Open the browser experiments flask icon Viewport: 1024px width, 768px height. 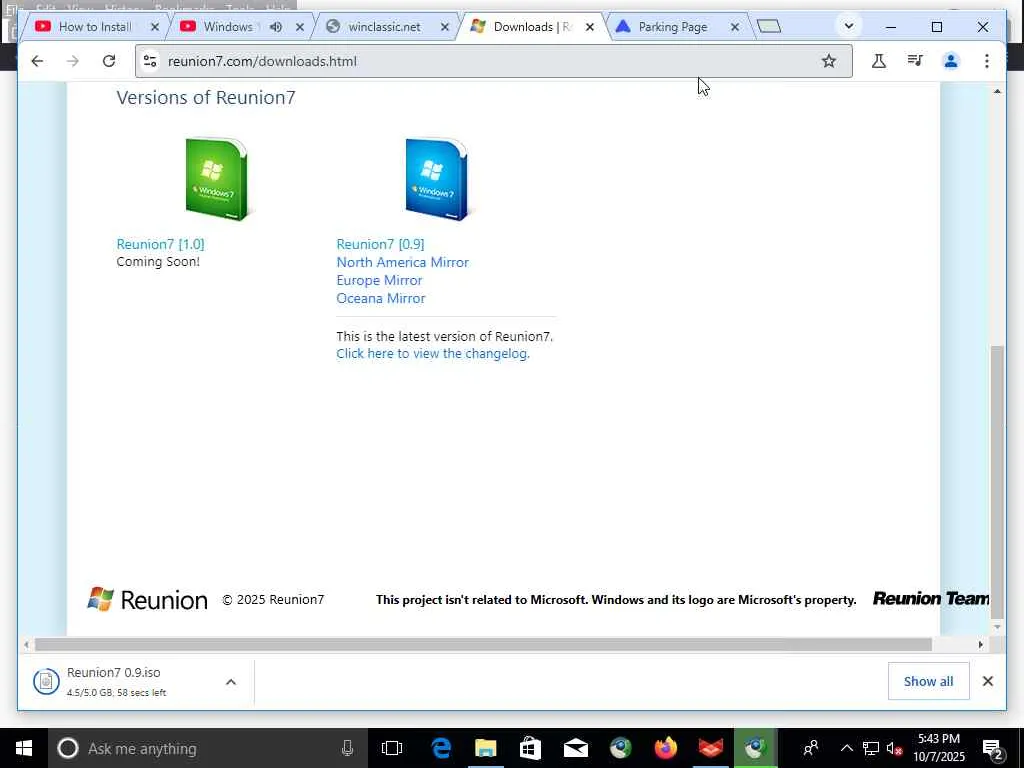879,61
